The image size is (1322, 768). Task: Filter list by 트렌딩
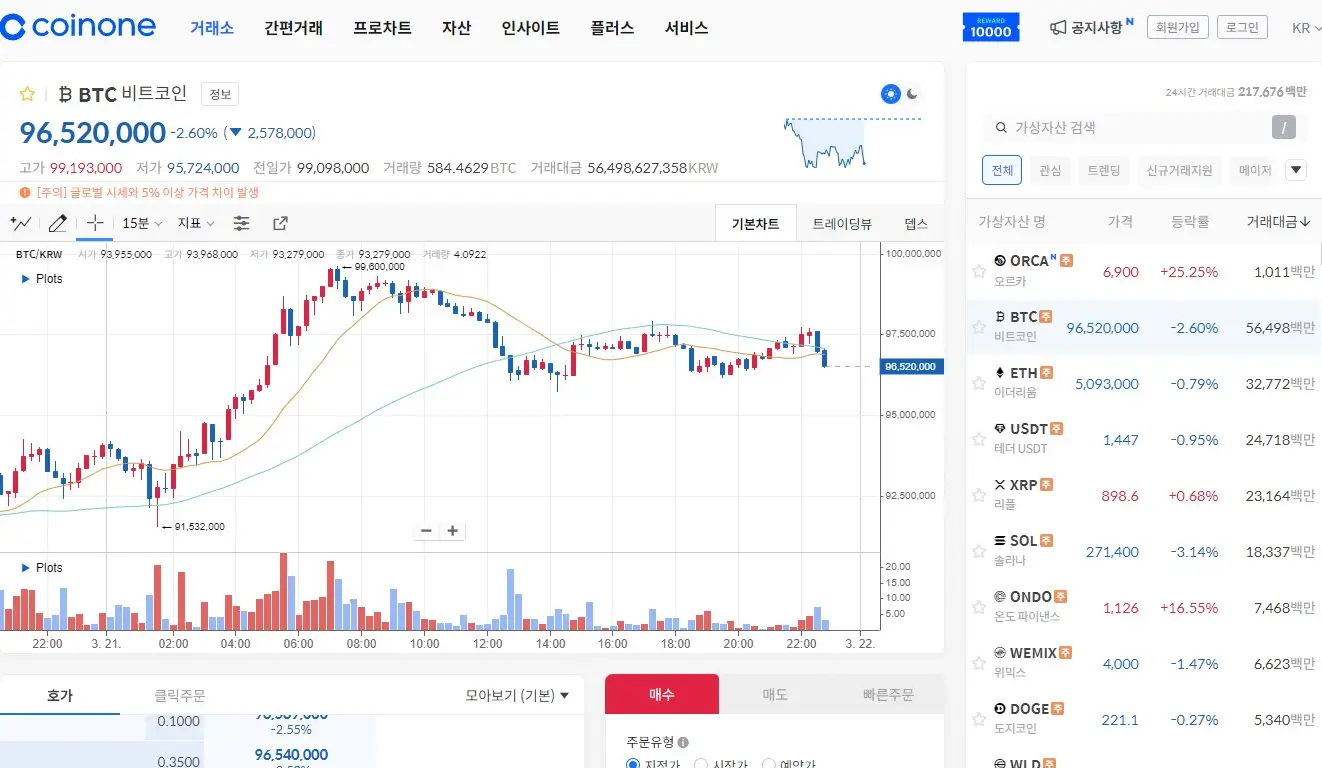1103,170
